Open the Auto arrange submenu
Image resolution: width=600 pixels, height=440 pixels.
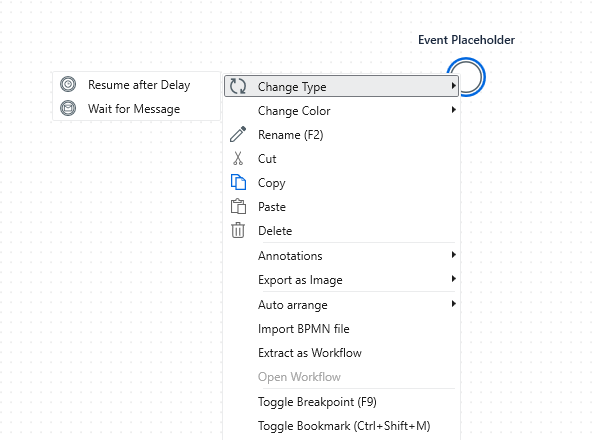click(292, 305)
